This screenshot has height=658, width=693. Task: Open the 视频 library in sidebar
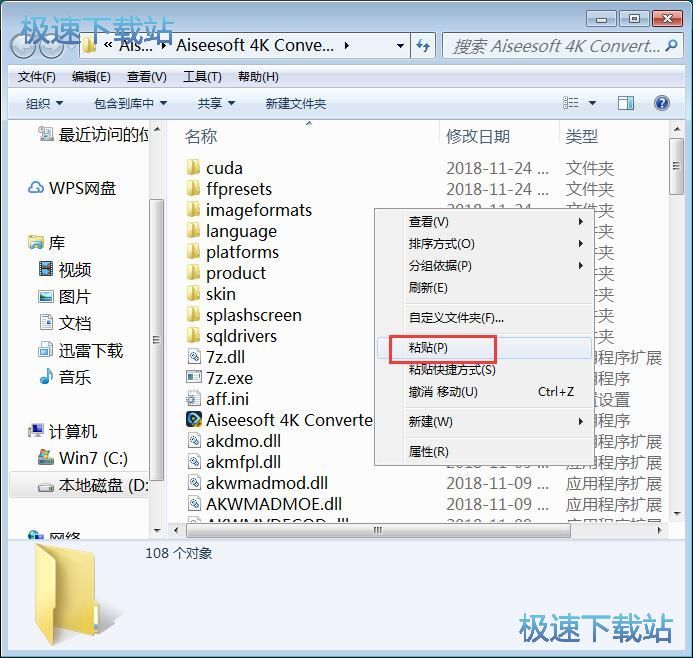[x=65, y=270]
